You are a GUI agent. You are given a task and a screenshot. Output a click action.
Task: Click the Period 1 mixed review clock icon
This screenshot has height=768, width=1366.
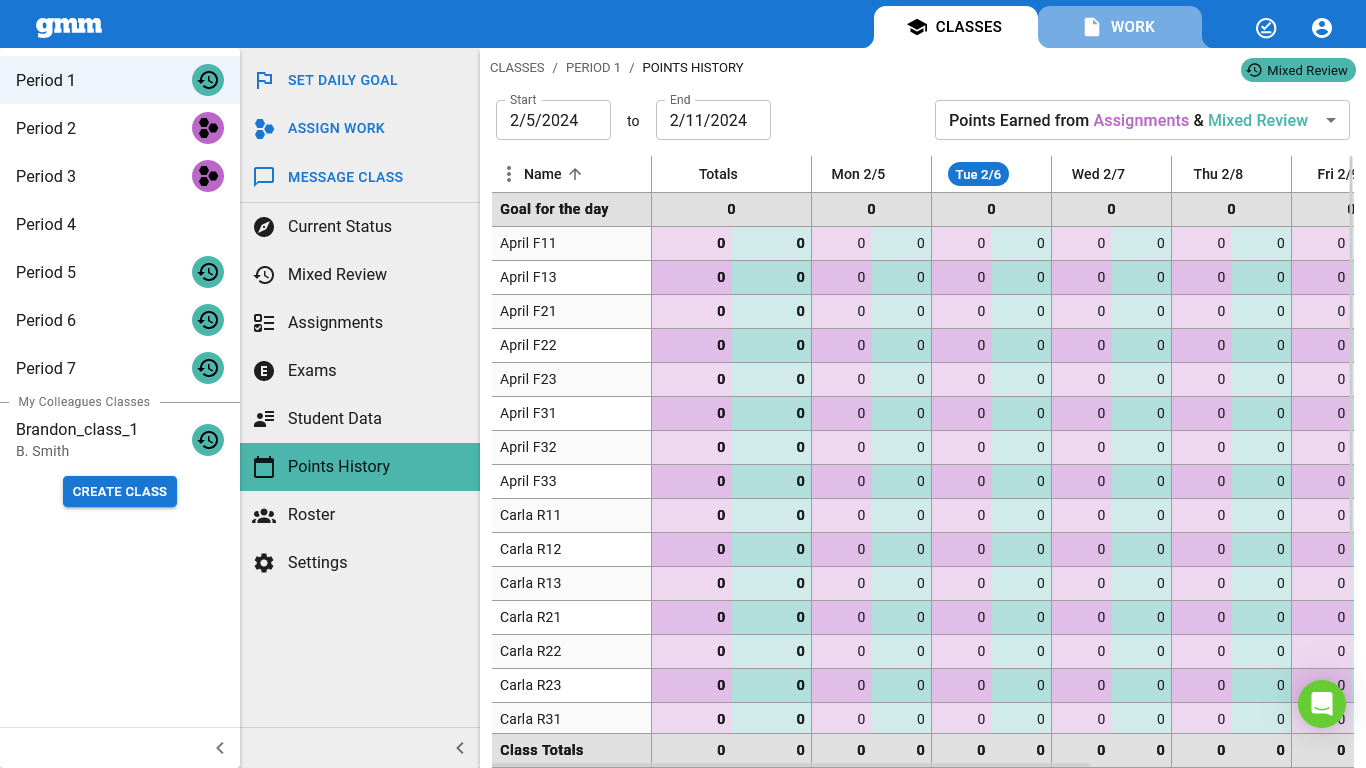208,80
